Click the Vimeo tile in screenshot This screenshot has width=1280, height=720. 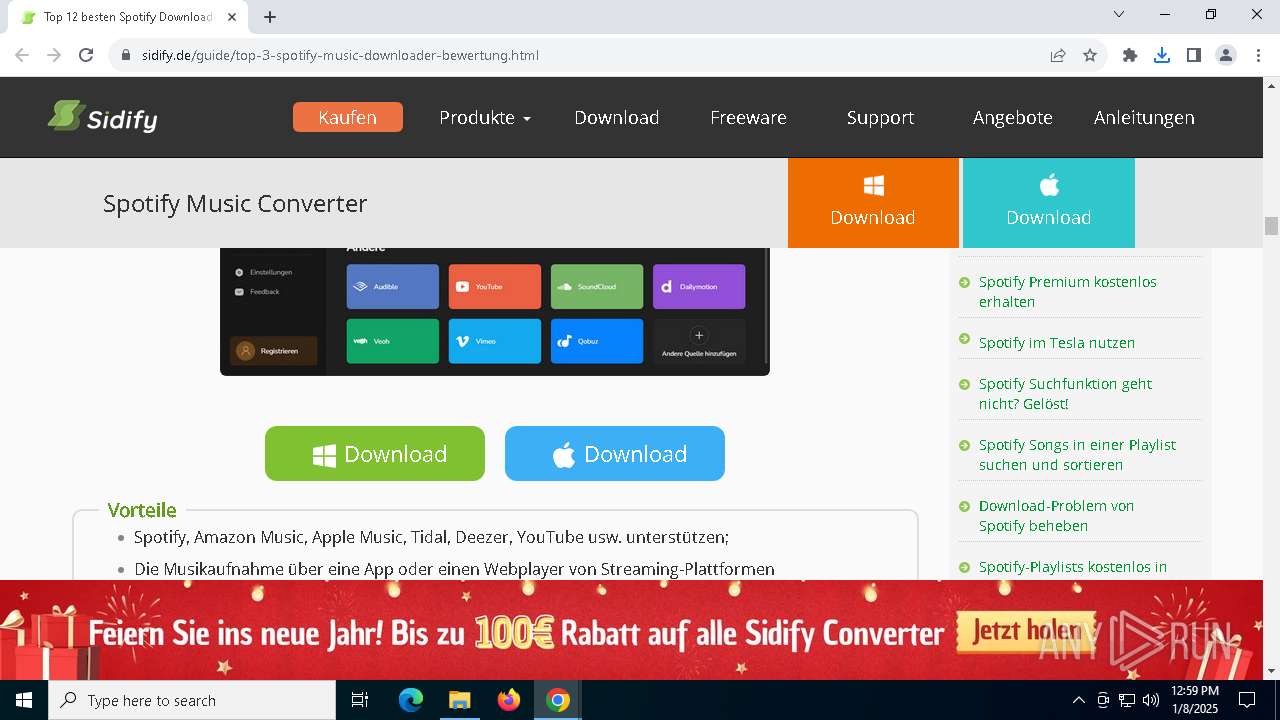tap(495, 341)
